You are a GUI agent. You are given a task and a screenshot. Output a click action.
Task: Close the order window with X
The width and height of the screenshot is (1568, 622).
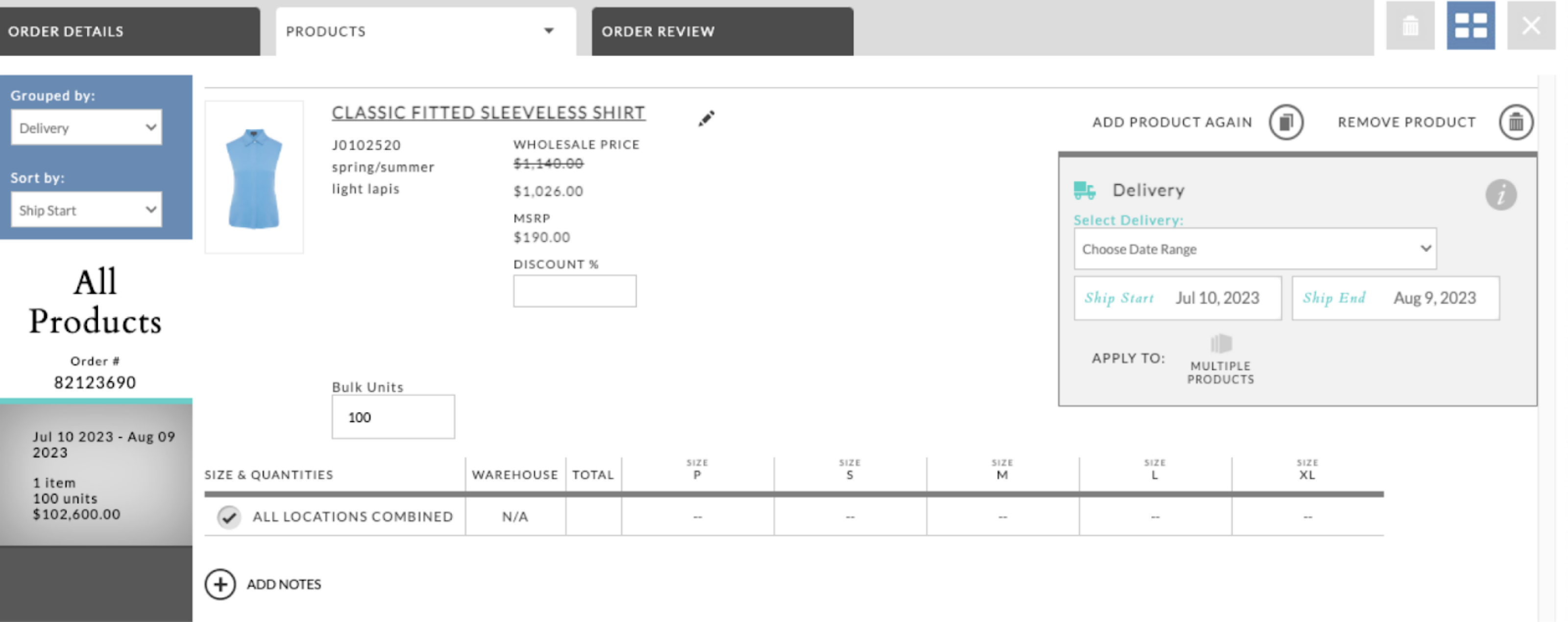pyautogui.click(x=1531, y=25)
